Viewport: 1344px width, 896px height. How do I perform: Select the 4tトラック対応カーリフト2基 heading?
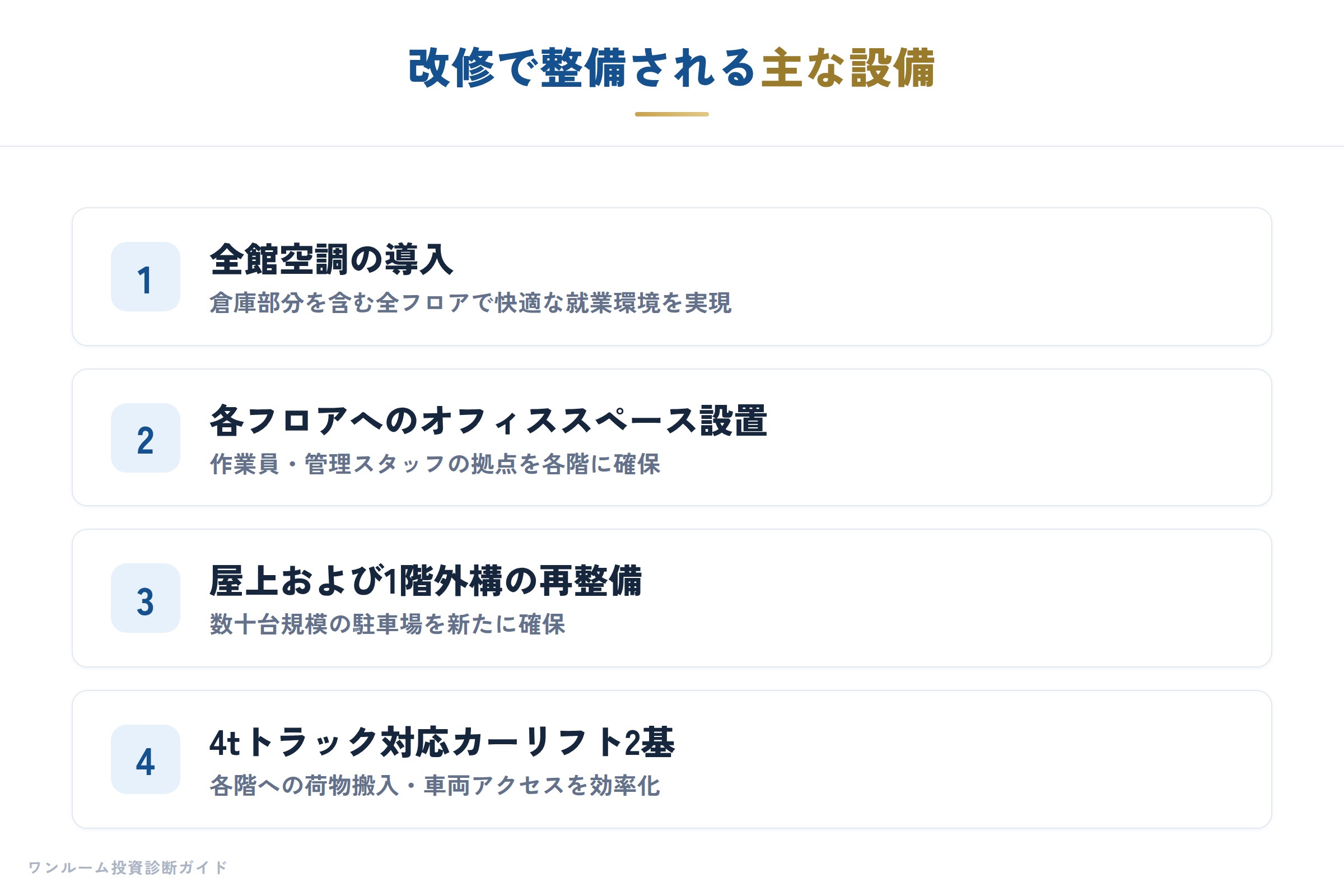click(442, 743)
